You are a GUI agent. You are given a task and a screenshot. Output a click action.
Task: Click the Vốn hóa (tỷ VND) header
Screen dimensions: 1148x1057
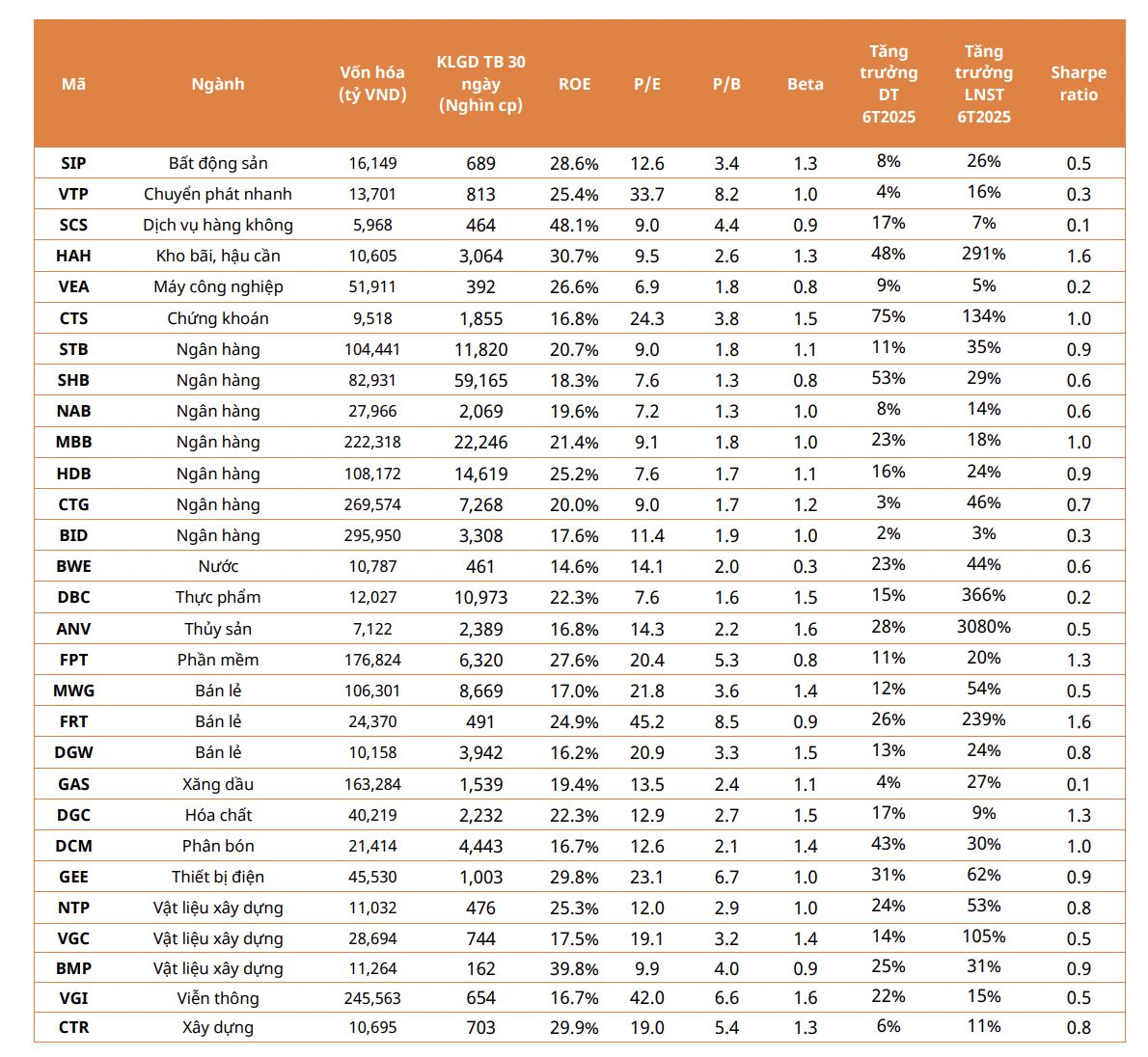click(372, 84)
